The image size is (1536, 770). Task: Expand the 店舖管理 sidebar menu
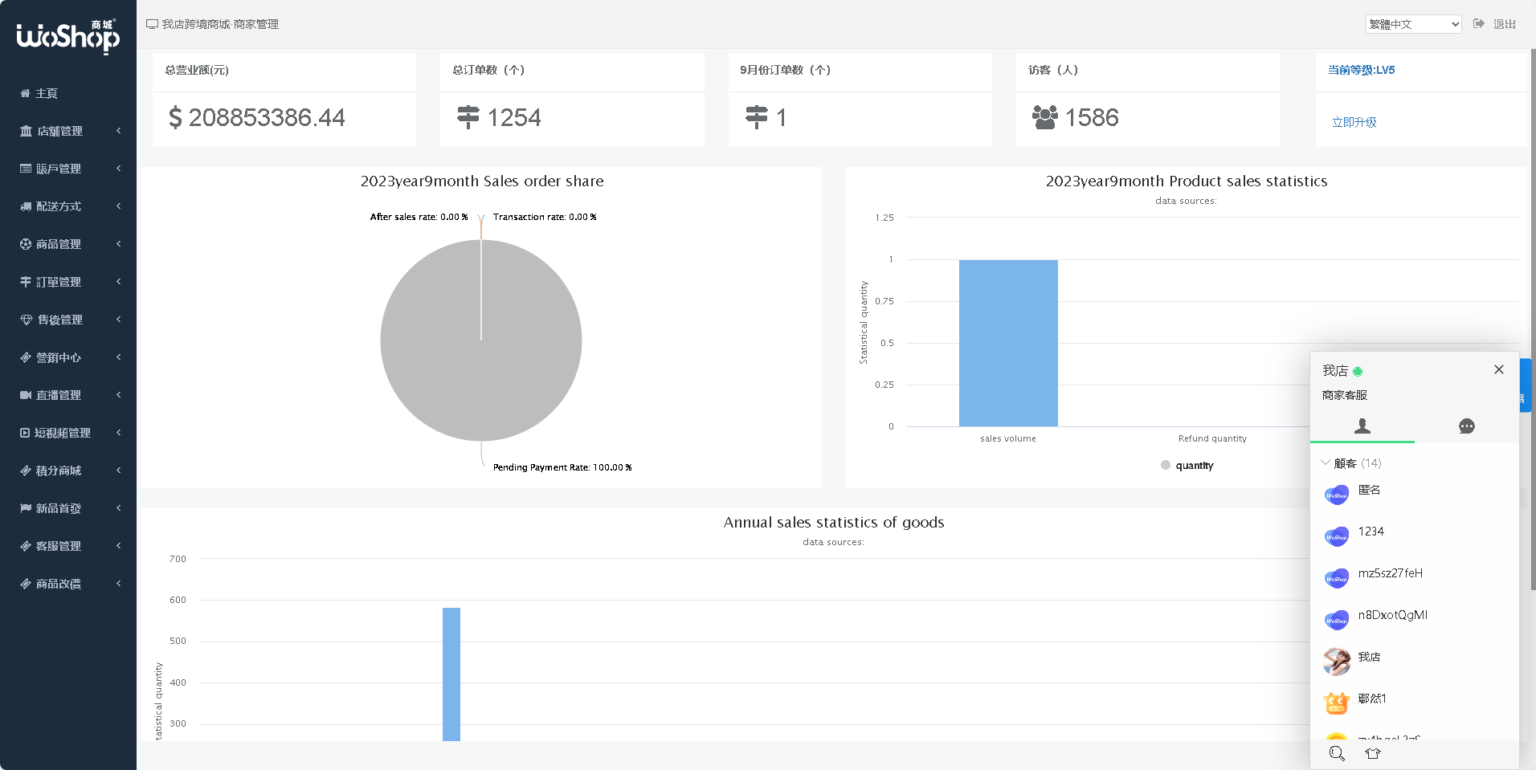click(x=68, y=131)
